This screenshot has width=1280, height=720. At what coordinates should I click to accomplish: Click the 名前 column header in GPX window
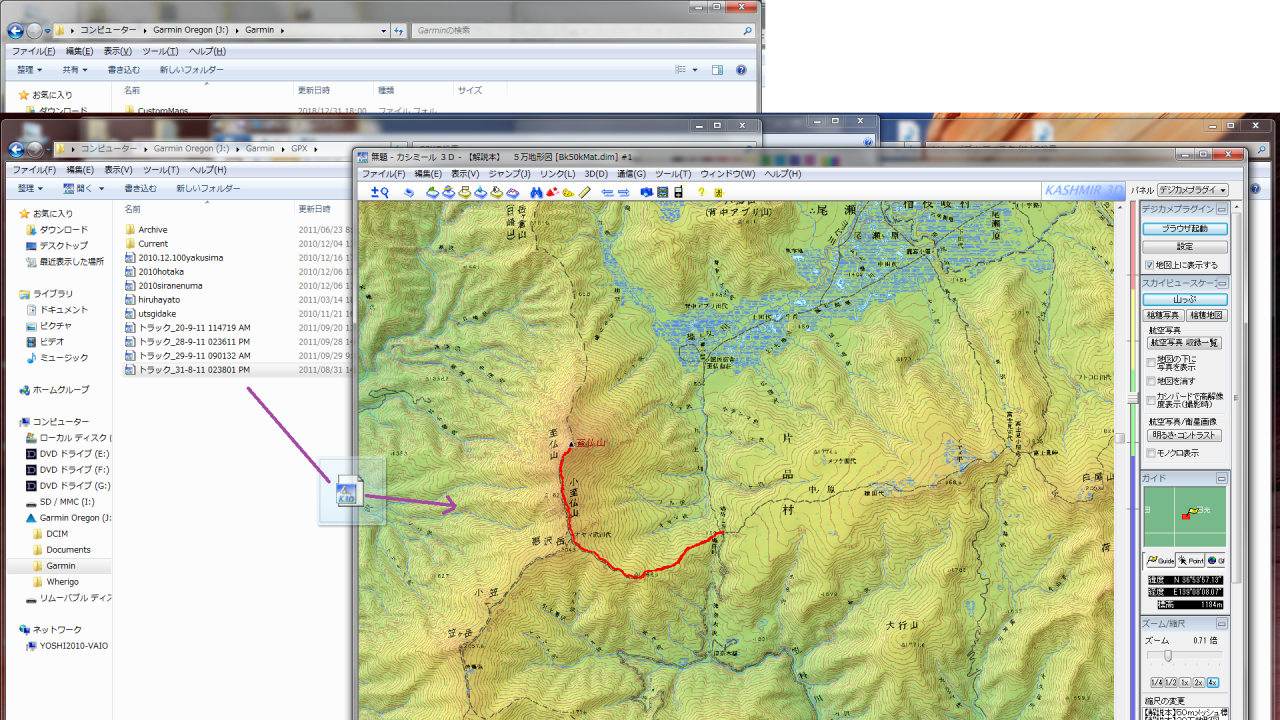[x=132, y=209]
